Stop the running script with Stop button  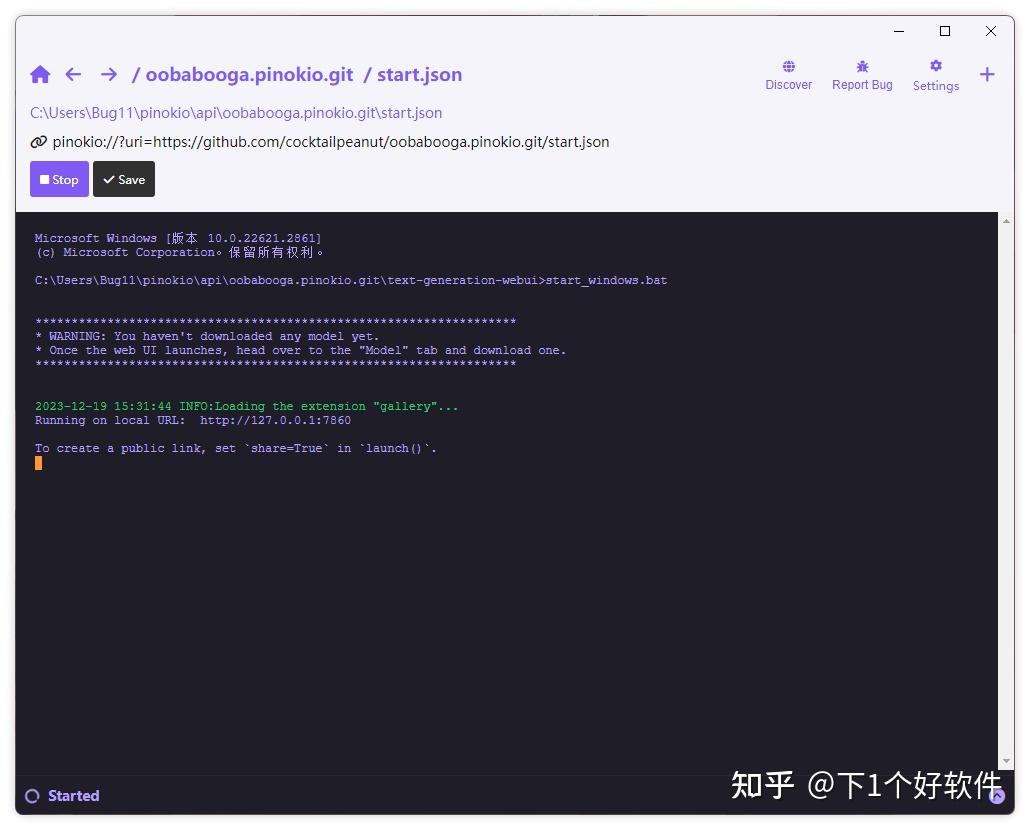[x=59, y=179]
